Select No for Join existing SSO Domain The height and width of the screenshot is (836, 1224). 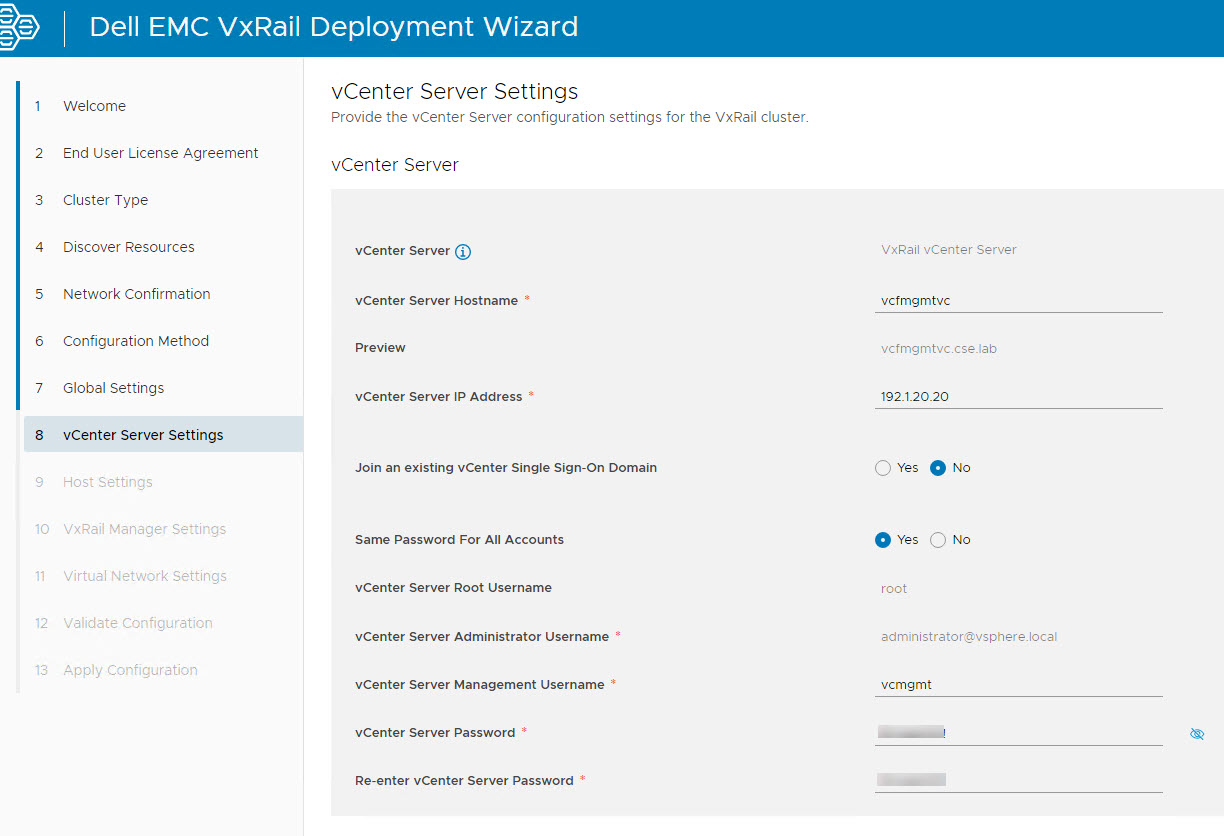tap(938, 468)
